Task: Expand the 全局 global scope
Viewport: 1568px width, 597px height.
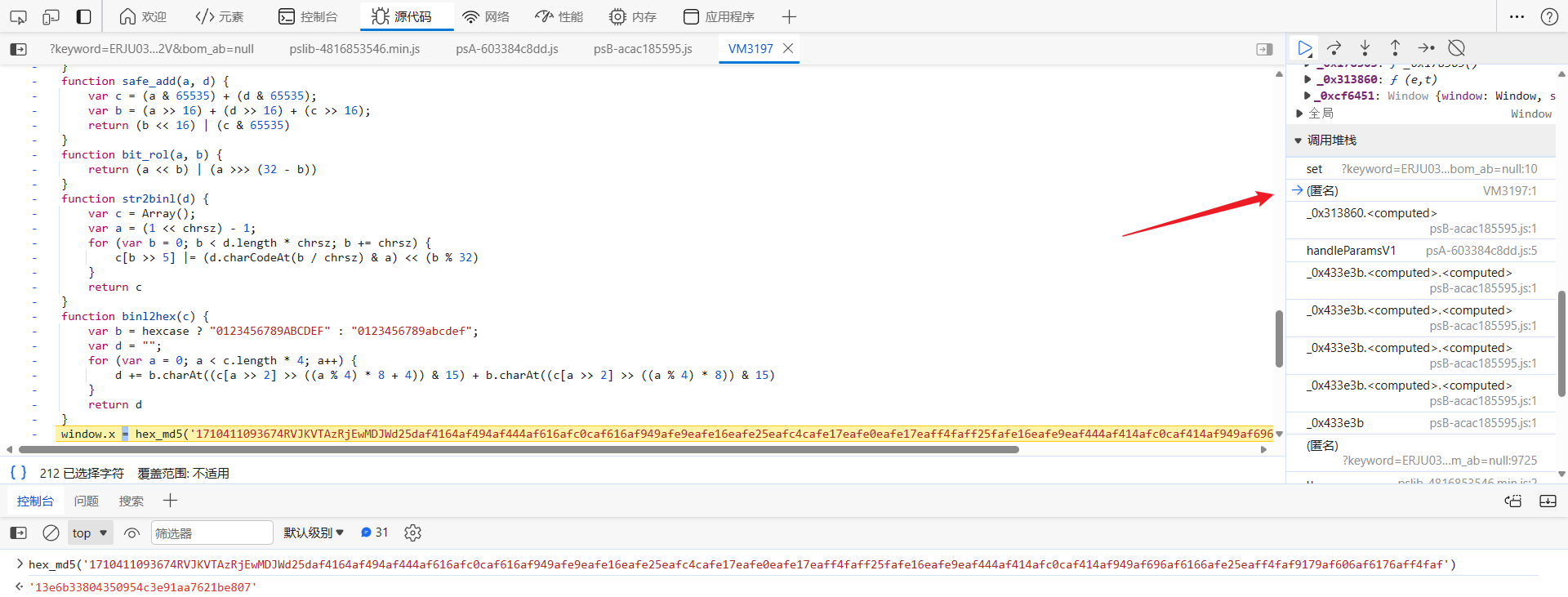Action: click(x=1299, y=114)
